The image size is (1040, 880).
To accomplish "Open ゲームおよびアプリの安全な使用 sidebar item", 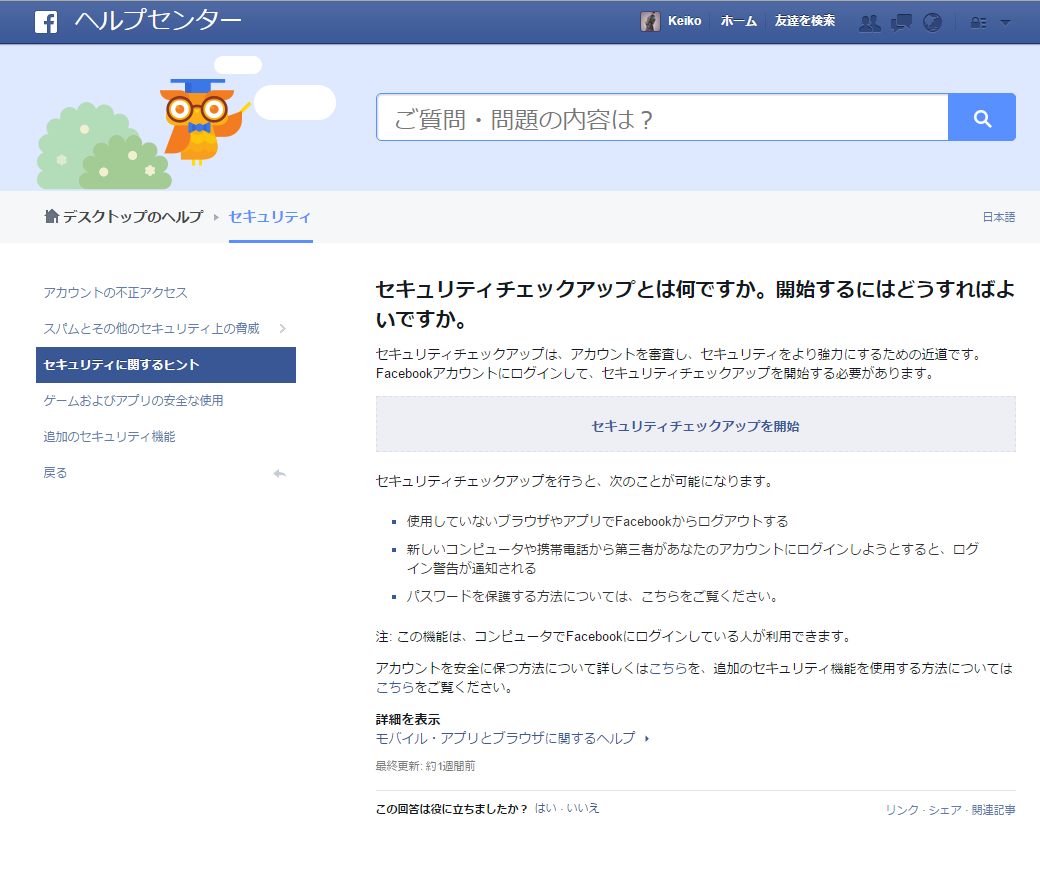I will pyautogui.click(x=133, y=401).
